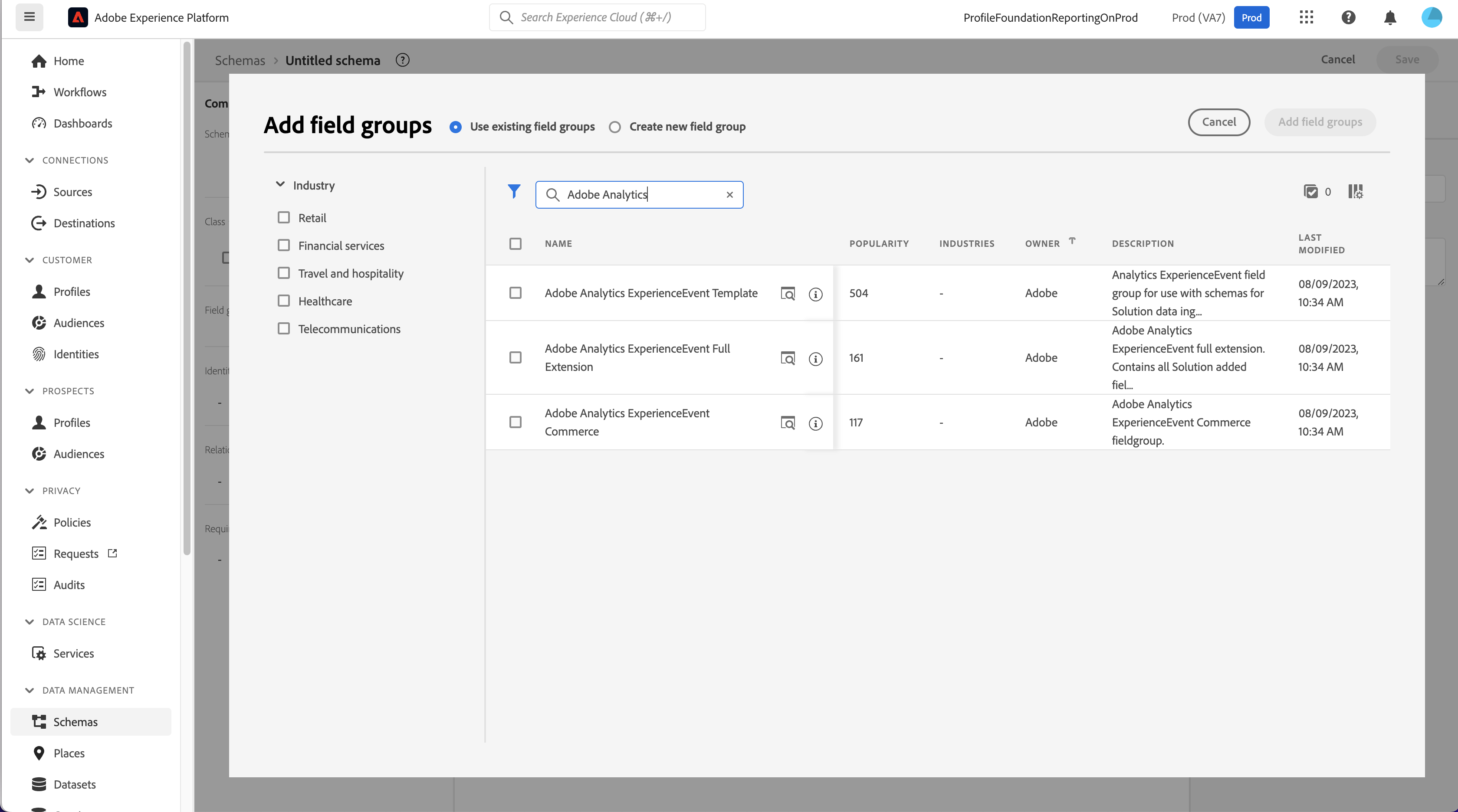Image resolution: width=1458 pixels, height=812 pixels.
Task: Open Schemas in the sidebar
Action: [x=91, y=722]
